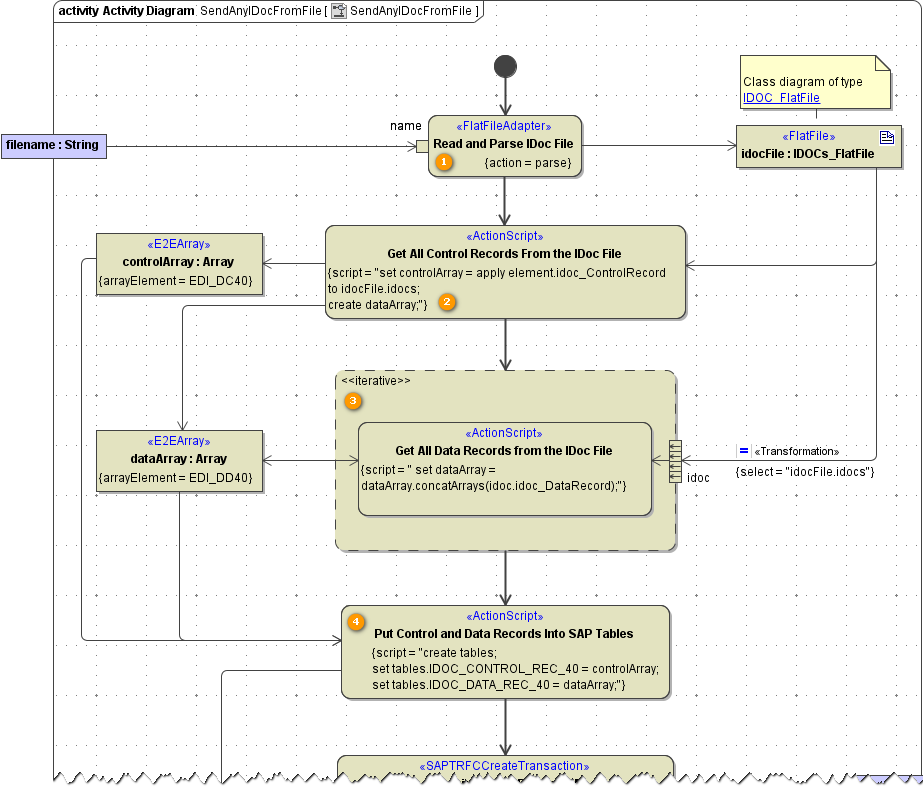The height and width of the screenshot is (793, 923).
Task: Click the SendAnyIDocFromFile diagram header icon
Action: tap(339, 11)
